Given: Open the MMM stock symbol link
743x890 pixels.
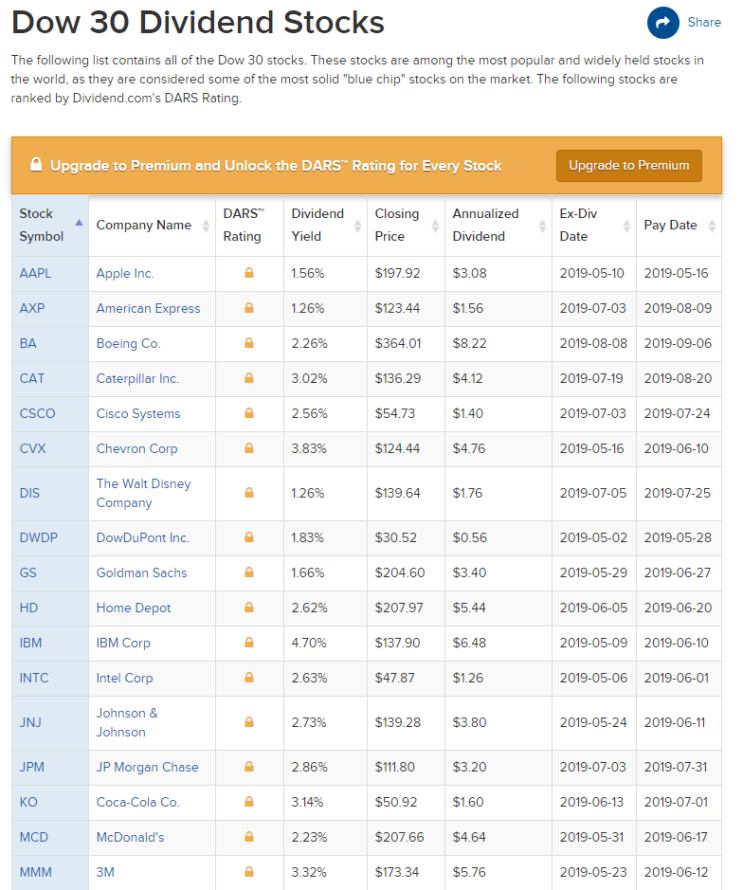Looking at the screenshot, I should pyautogui.click(x=35, y=872).
